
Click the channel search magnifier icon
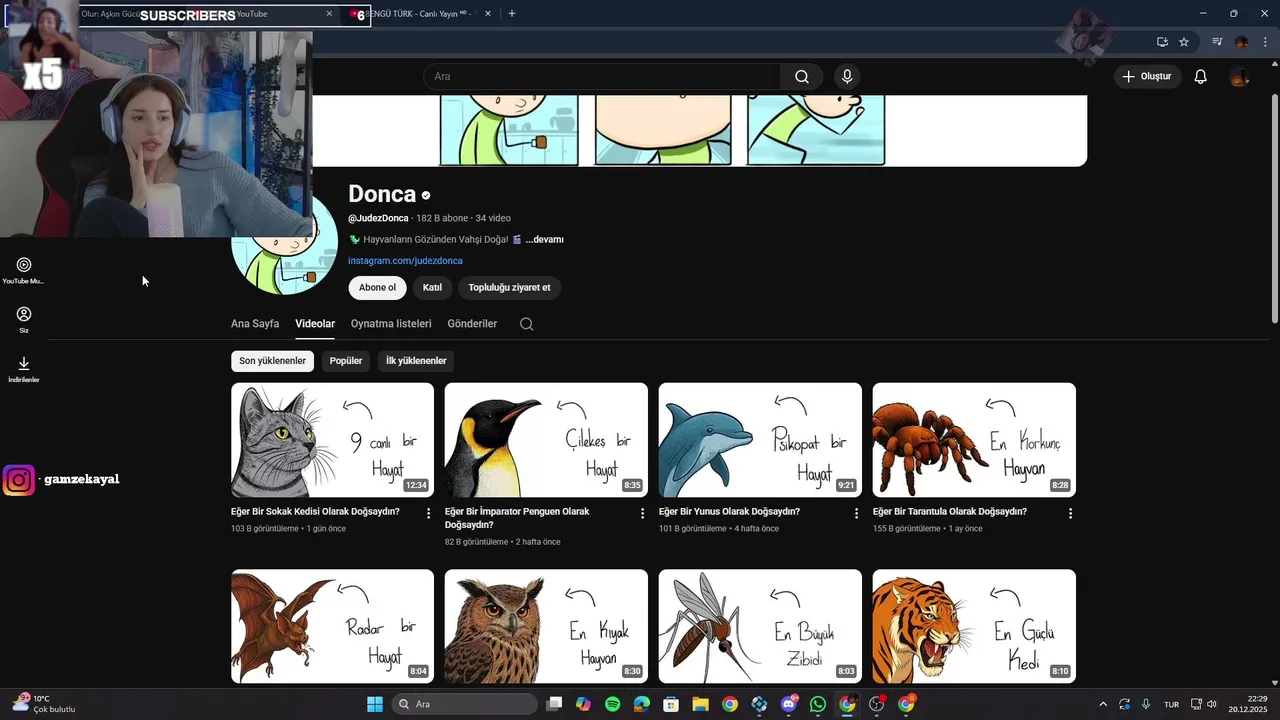527,324
